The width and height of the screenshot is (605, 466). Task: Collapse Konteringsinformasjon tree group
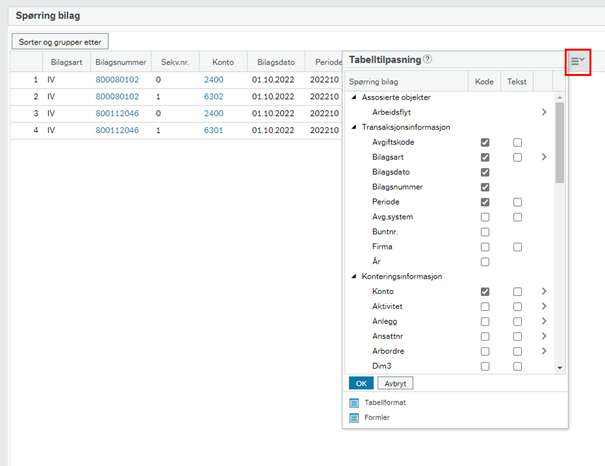(354, 276)
